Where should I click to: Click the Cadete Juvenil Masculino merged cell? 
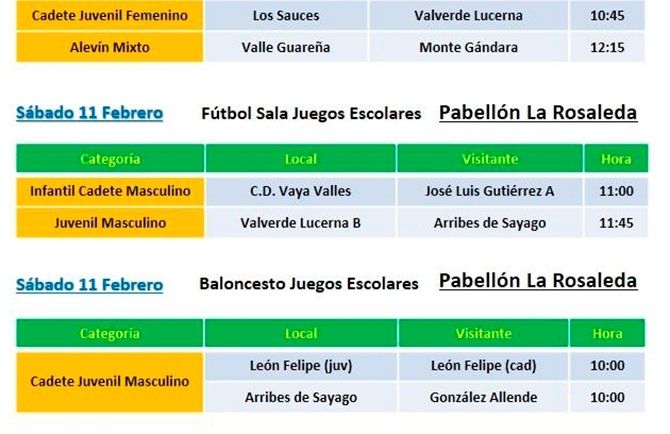tap(110, 381)
